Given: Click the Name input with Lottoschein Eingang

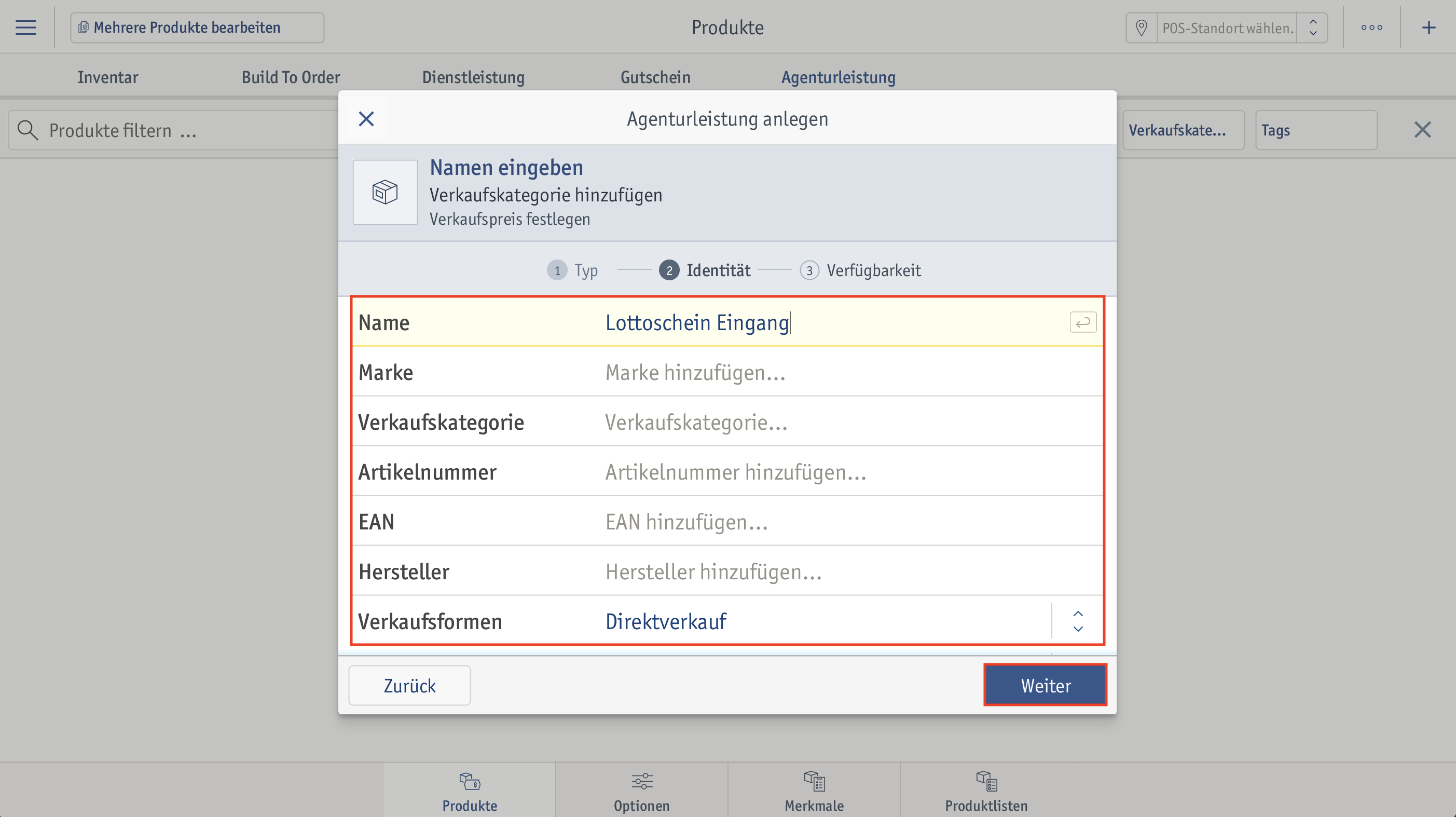Looking at the screenshot, I should (727, 322).
